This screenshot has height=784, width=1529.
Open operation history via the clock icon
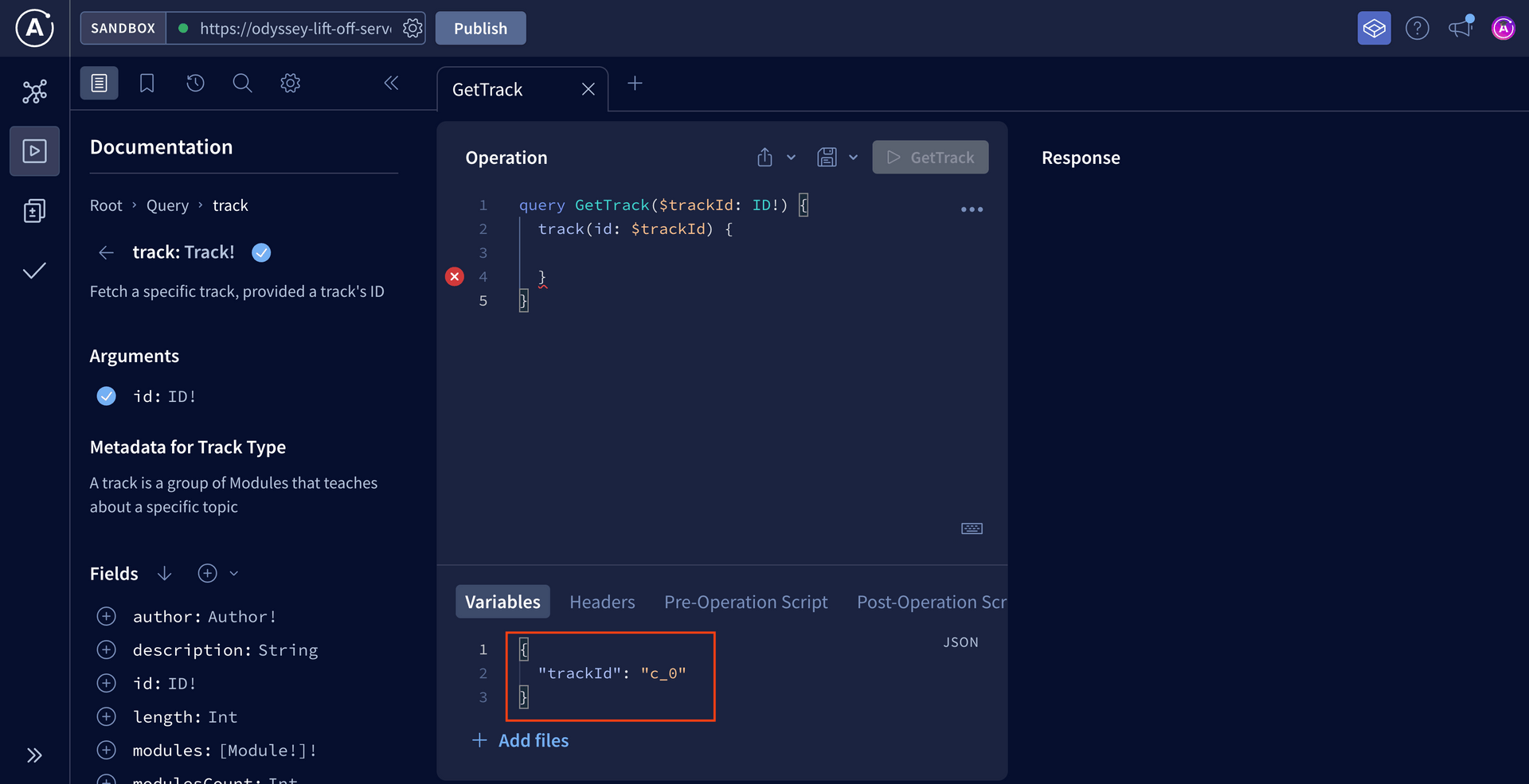(195, 82)
